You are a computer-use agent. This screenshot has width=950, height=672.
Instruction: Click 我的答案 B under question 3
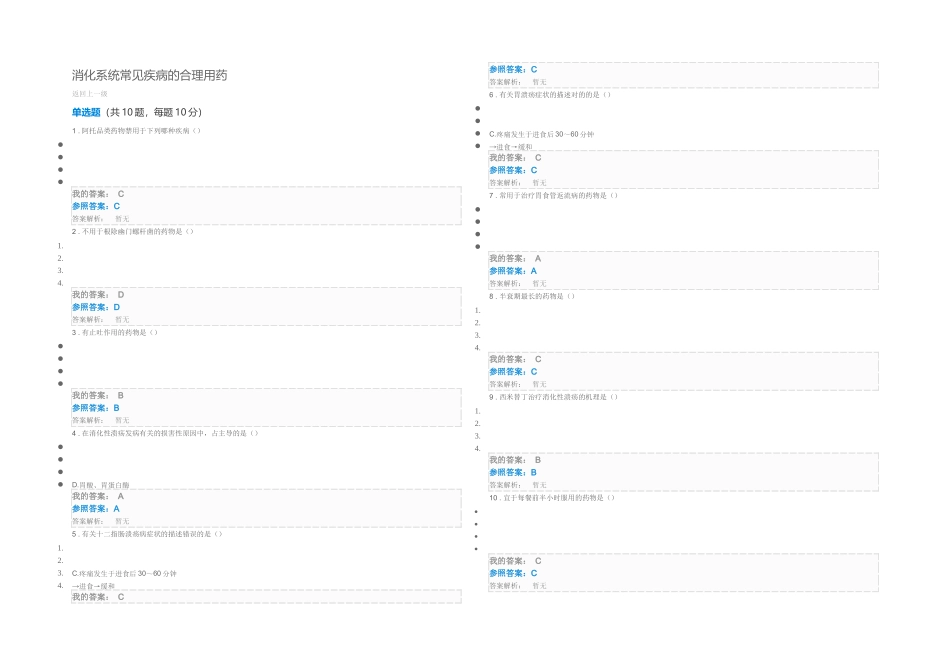tap(98, 395)
